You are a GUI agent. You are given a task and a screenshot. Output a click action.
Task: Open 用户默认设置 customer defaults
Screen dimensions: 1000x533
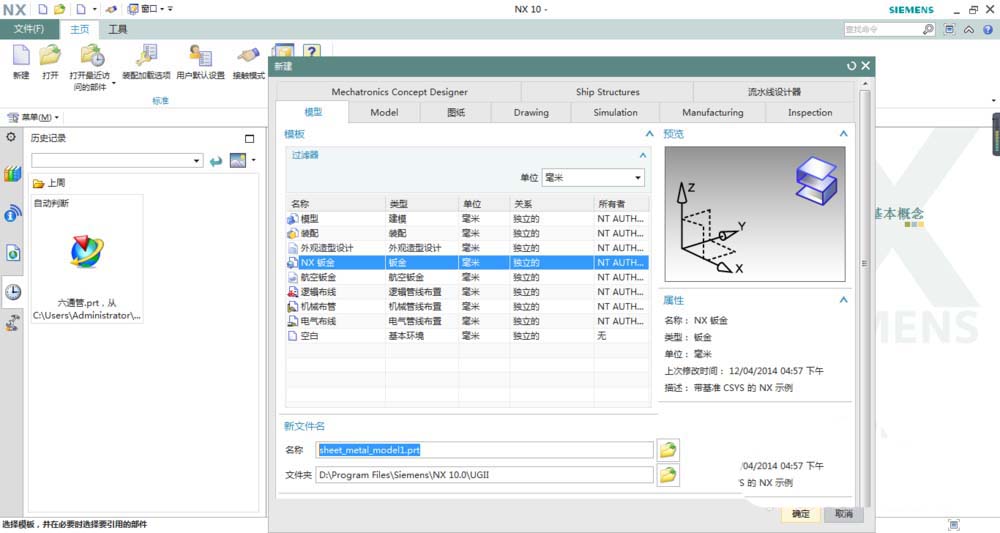pos(201,55)
